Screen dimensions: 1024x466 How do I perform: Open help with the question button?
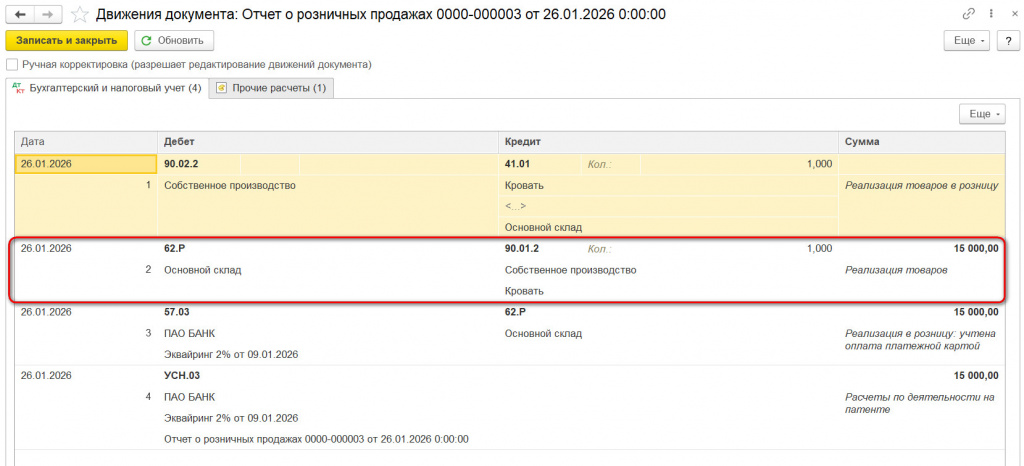1008,40
